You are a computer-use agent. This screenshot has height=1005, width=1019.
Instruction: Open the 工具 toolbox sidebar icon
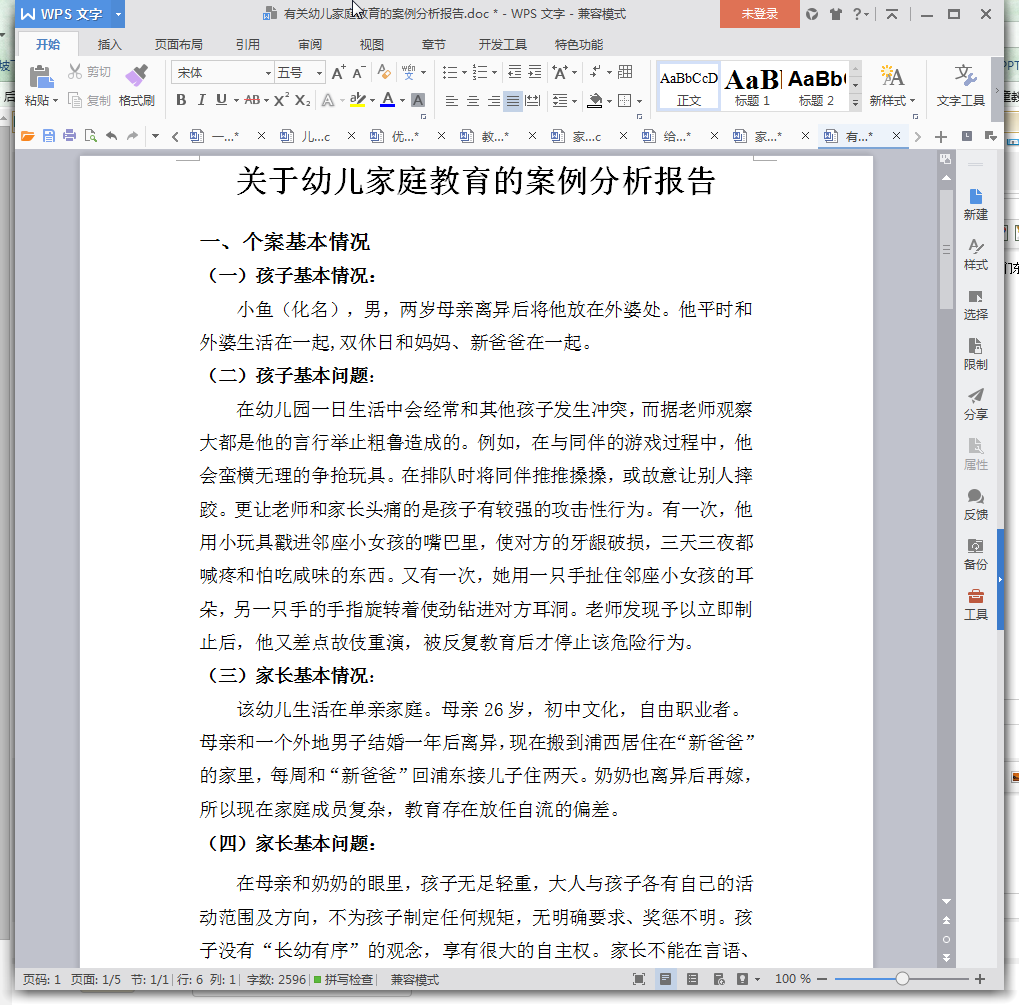(x=975, y=603)
